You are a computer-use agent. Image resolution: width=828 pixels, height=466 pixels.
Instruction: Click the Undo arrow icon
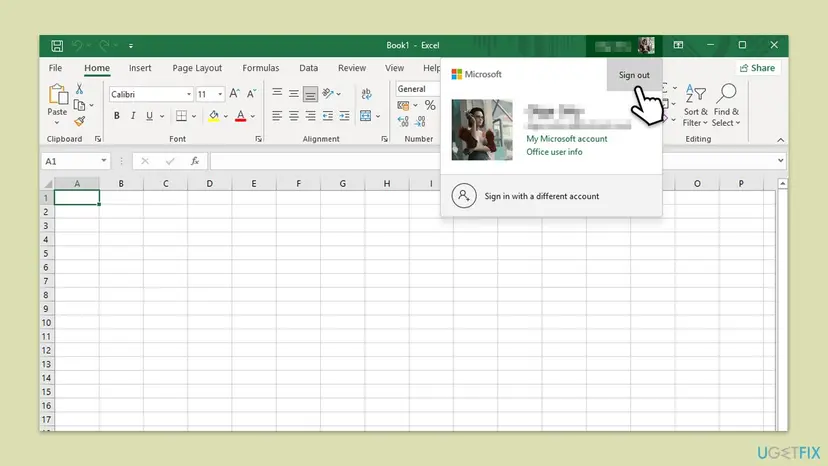(x=77, y=46)
